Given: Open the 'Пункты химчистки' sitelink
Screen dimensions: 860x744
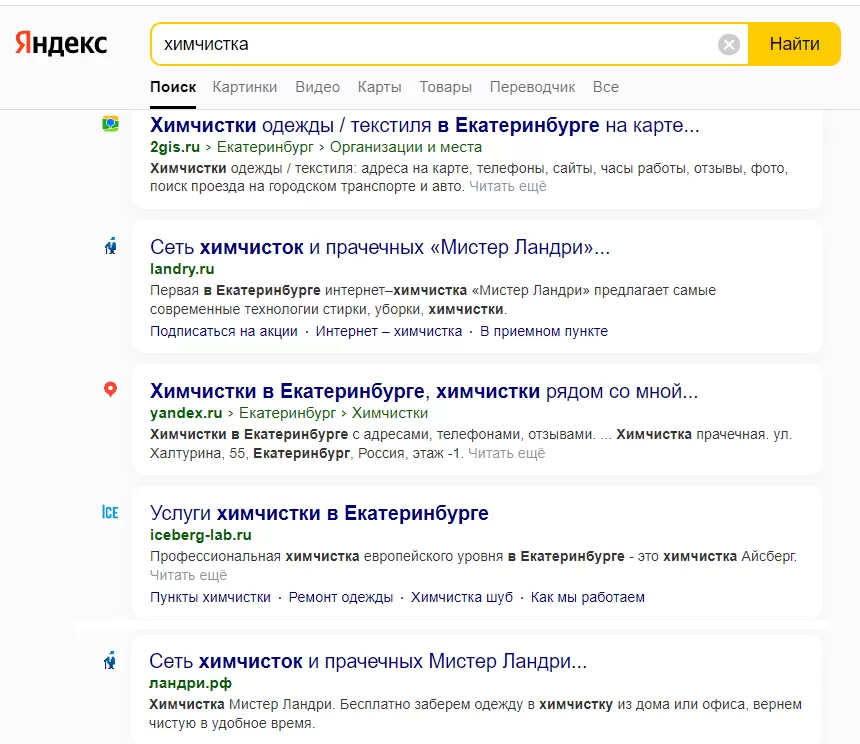Looking at the screenshot, I should point(210,597).
